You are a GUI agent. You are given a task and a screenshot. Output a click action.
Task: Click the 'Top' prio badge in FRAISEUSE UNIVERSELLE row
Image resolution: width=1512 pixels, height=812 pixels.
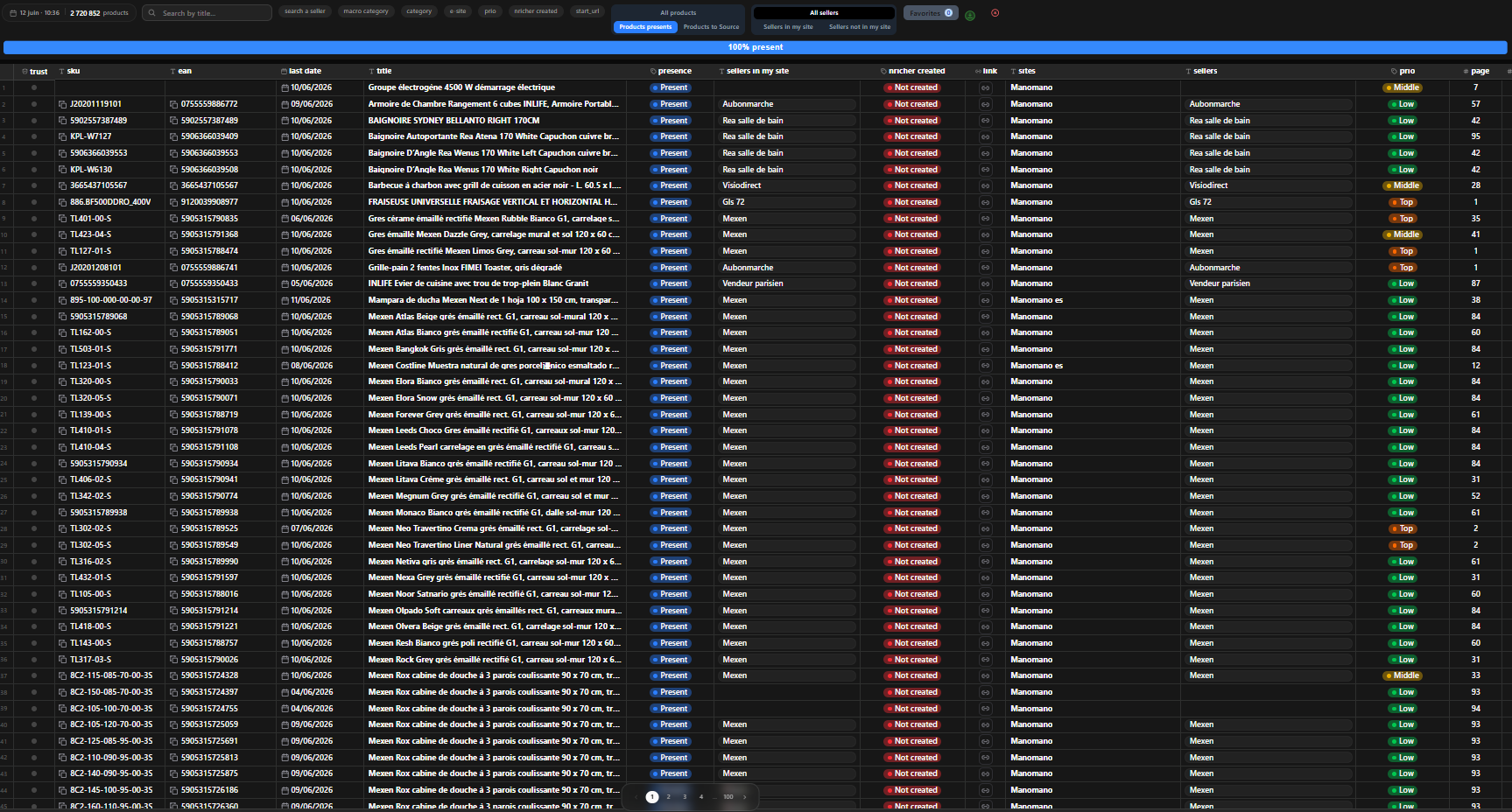tap(1403, 202)
